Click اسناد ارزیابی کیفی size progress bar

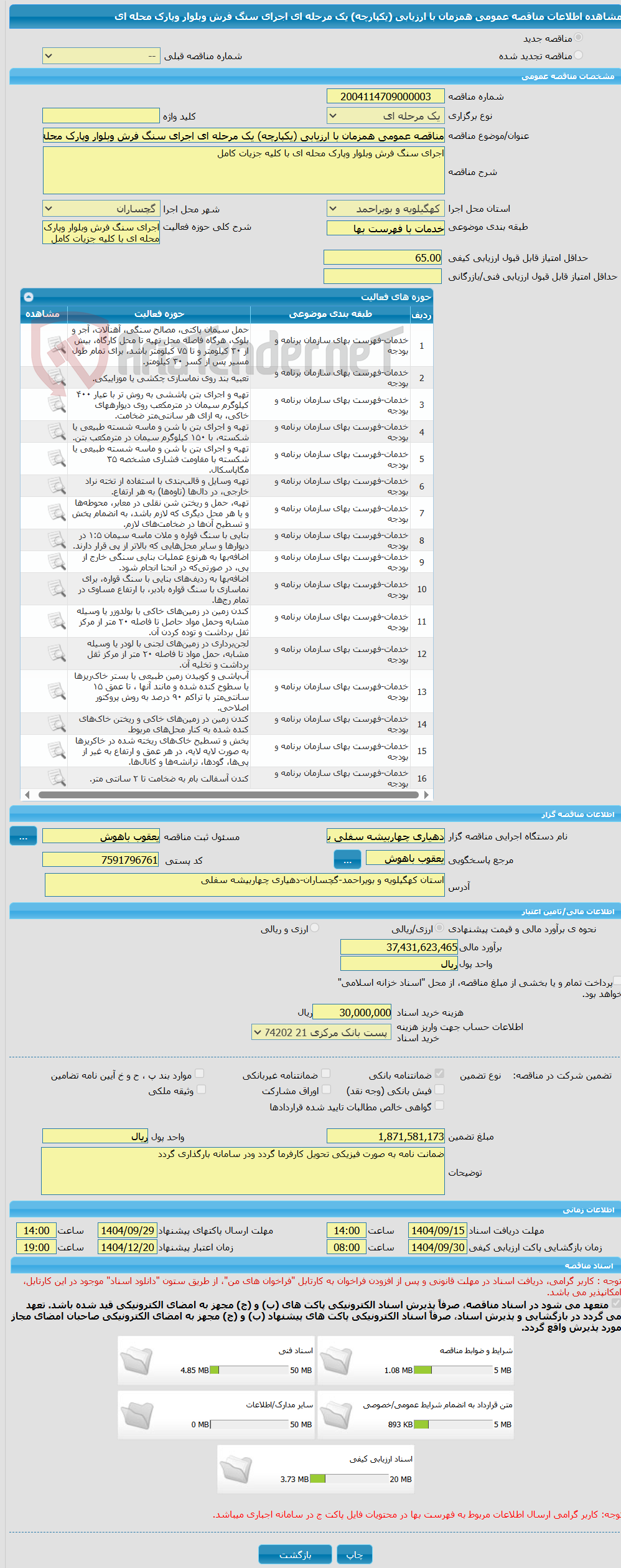tap(348, 1479)
